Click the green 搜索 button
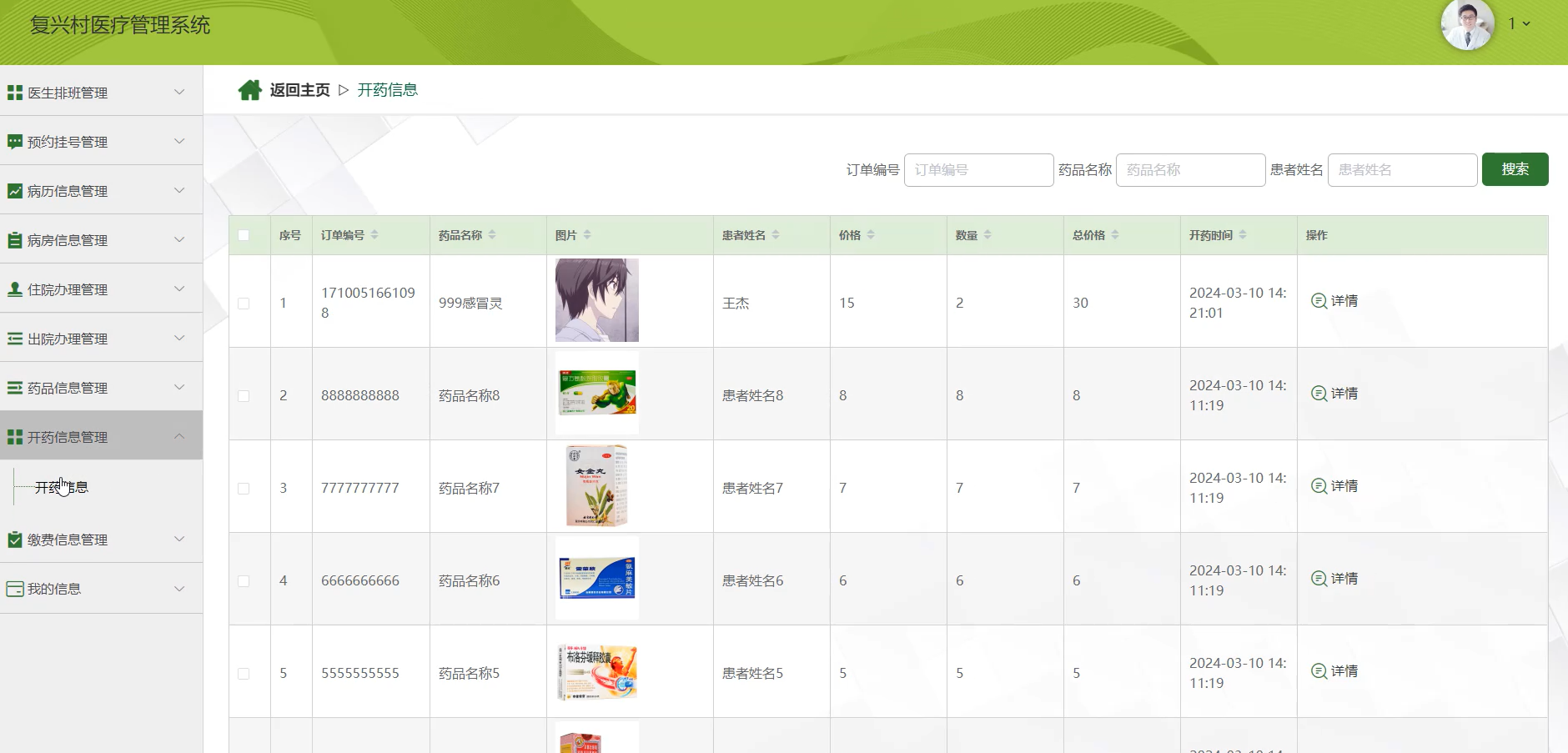Viewport: 1568px width, 753px height. (x=1515, y=169)
